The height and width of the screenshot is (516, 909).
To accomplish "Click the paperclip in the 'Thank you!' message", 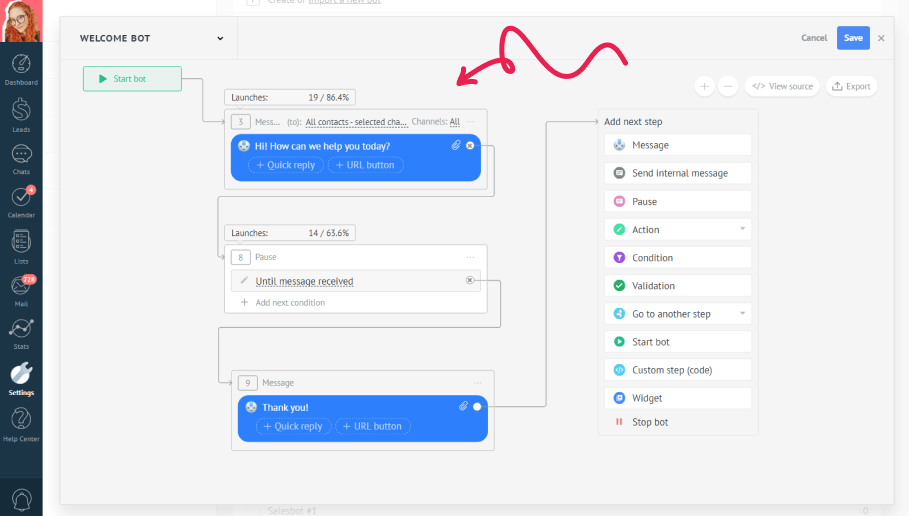I will click(463, 406).
